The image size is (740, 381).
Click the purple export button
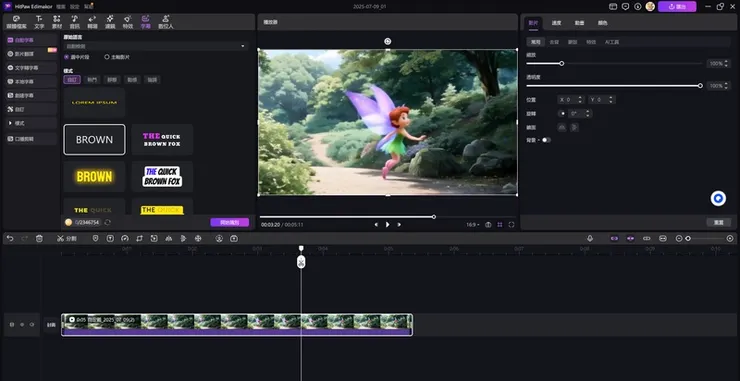tap(677, 7)
